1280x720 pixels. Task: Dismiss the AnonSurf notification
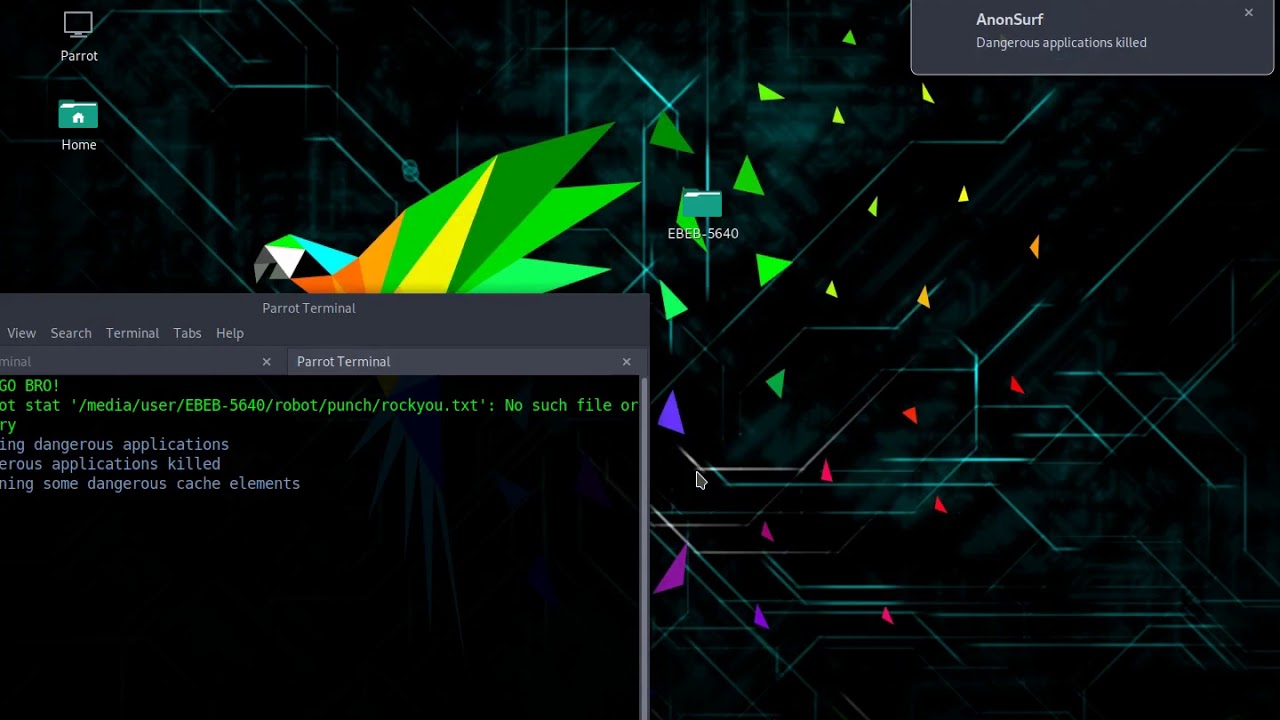coord(1248,13)
